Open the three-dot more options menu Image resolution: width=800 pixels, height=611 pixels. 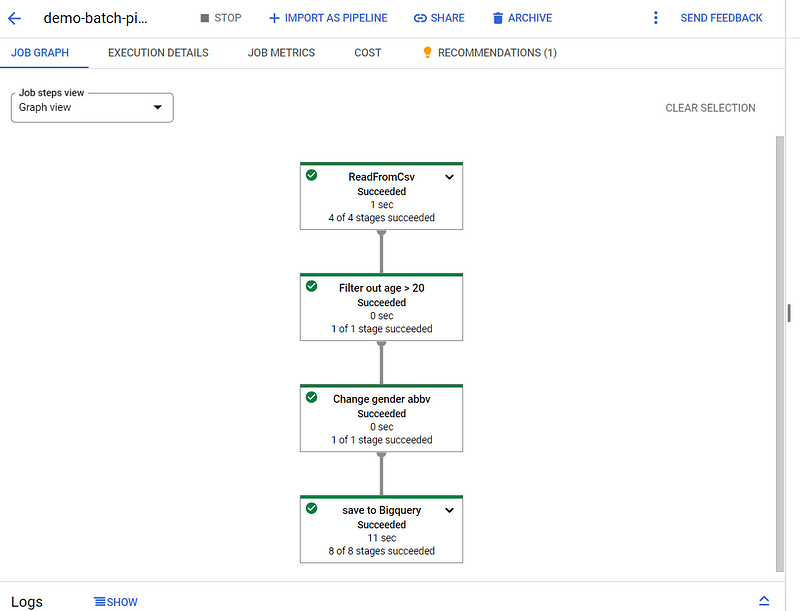(656, 18)
